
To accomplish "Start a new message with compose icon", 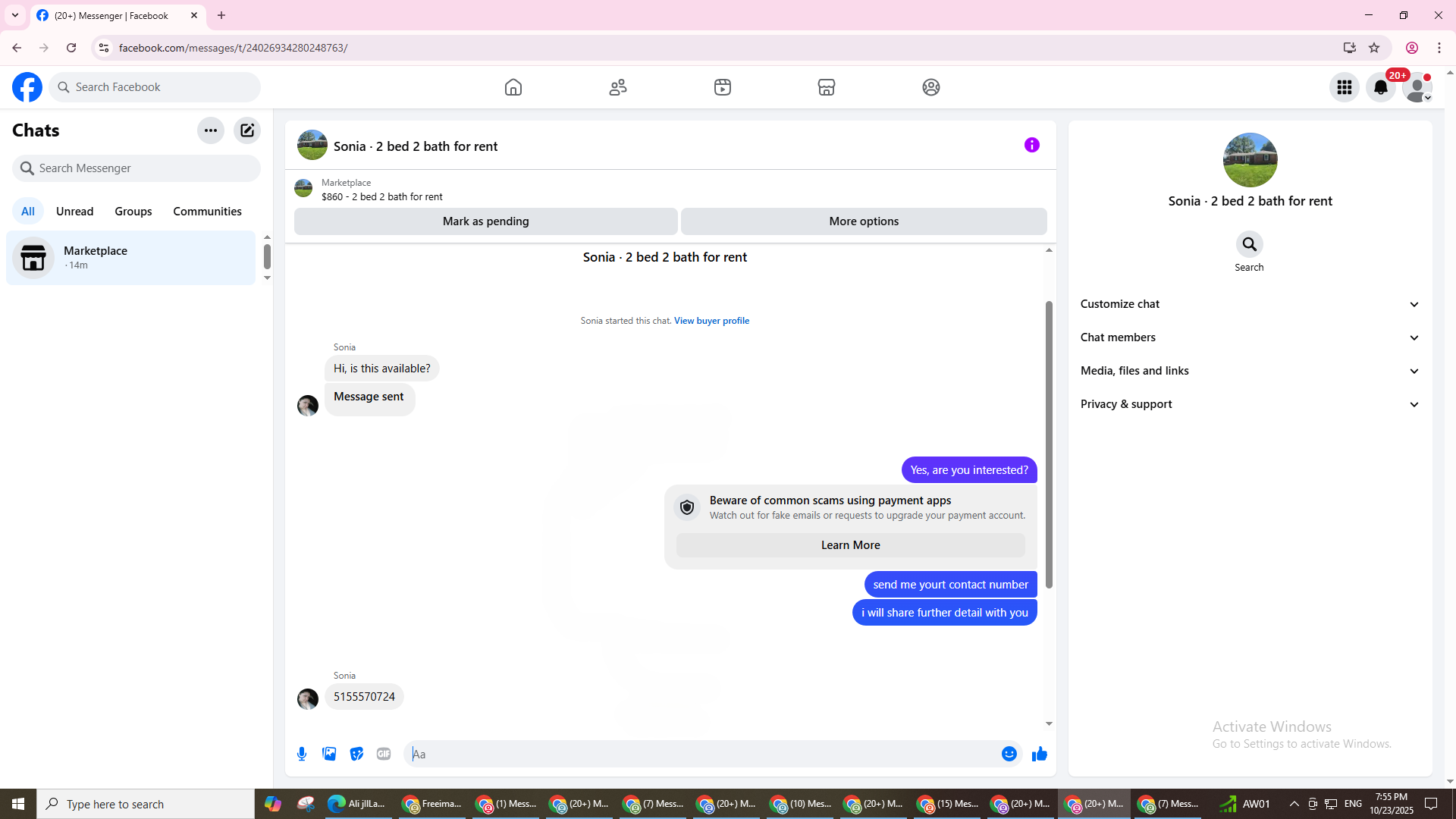I will pyautogui.click(x=247, y=130).
